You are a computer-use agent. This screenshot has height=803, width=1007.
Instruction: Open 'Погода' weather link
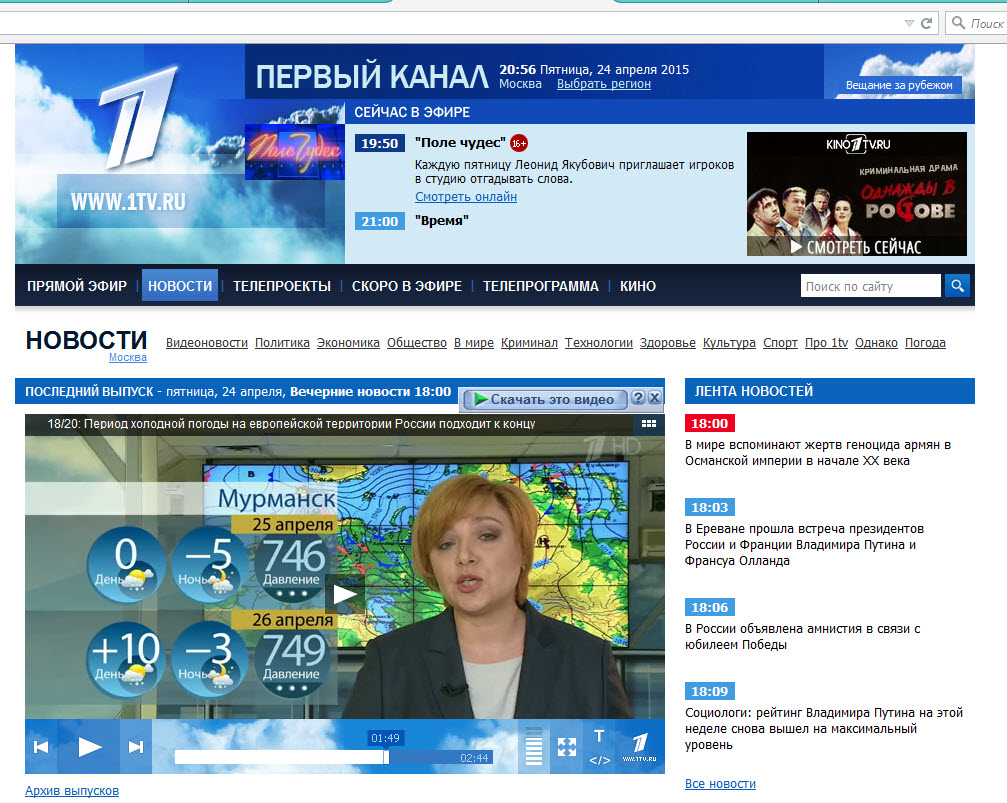point(925,343)
